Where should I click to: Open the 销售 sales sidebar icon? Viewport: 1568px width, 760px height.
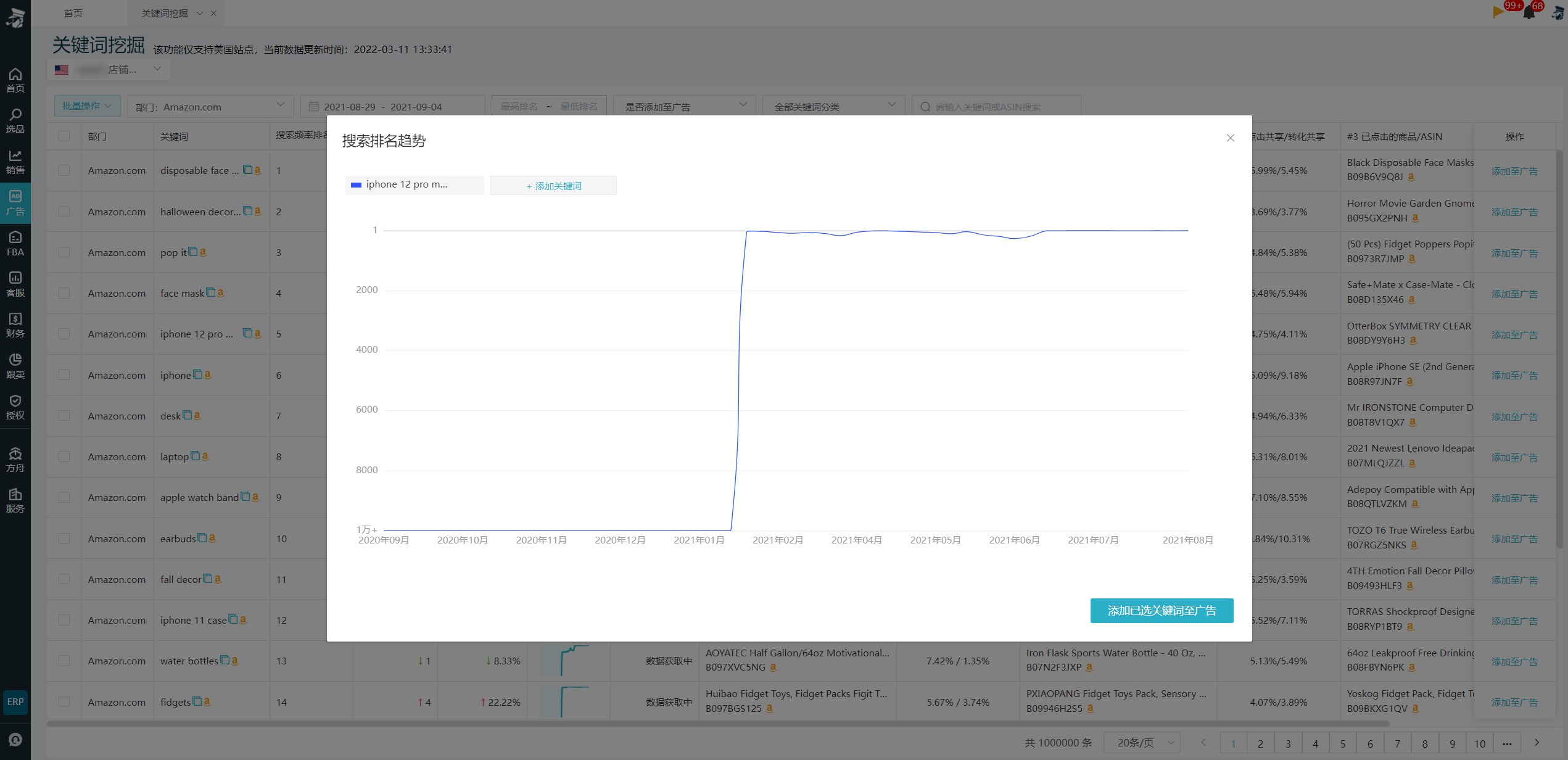pos(15,162)
